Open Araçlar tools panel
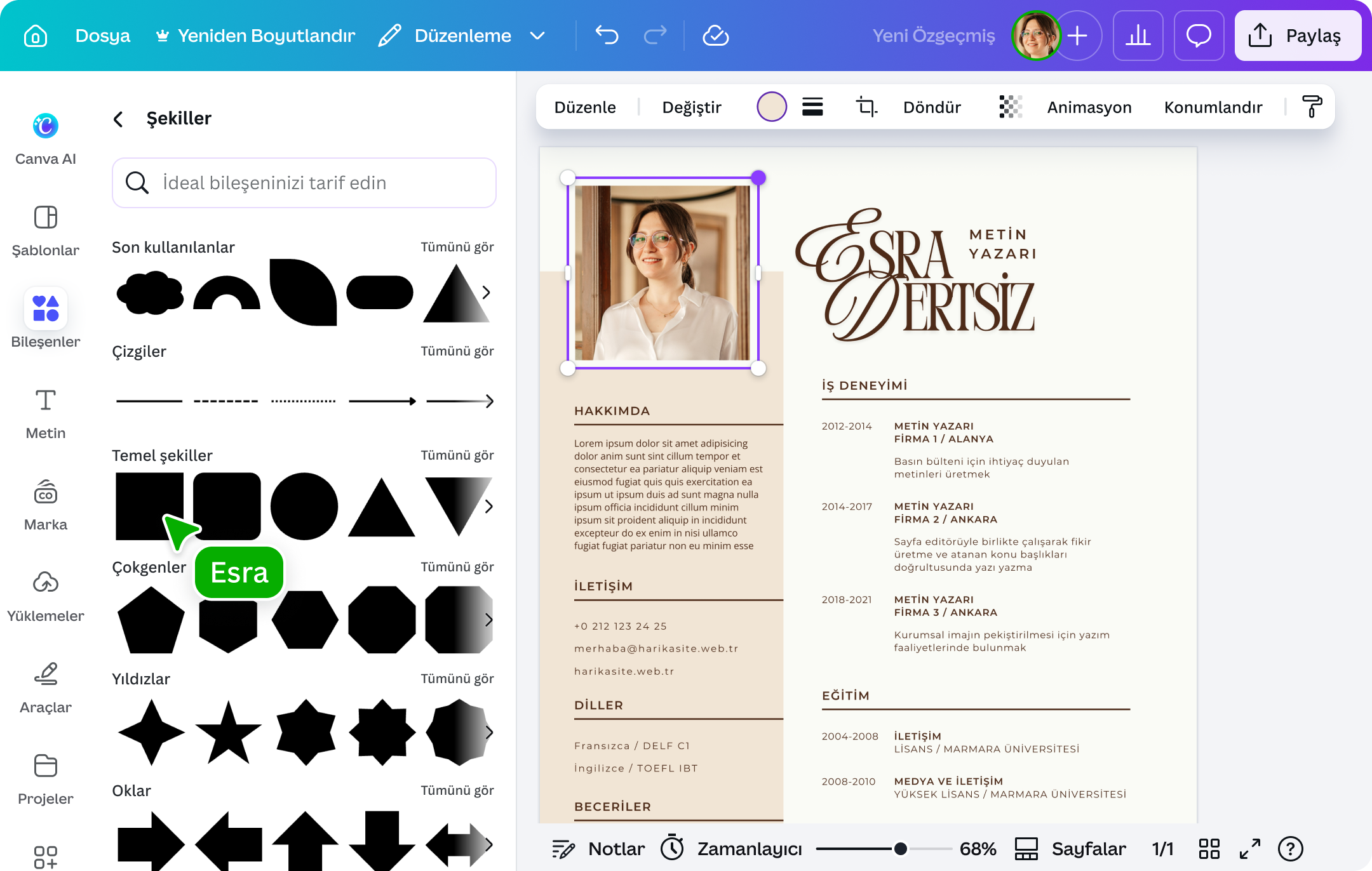Screen dimensions: 1372x871 46,688
